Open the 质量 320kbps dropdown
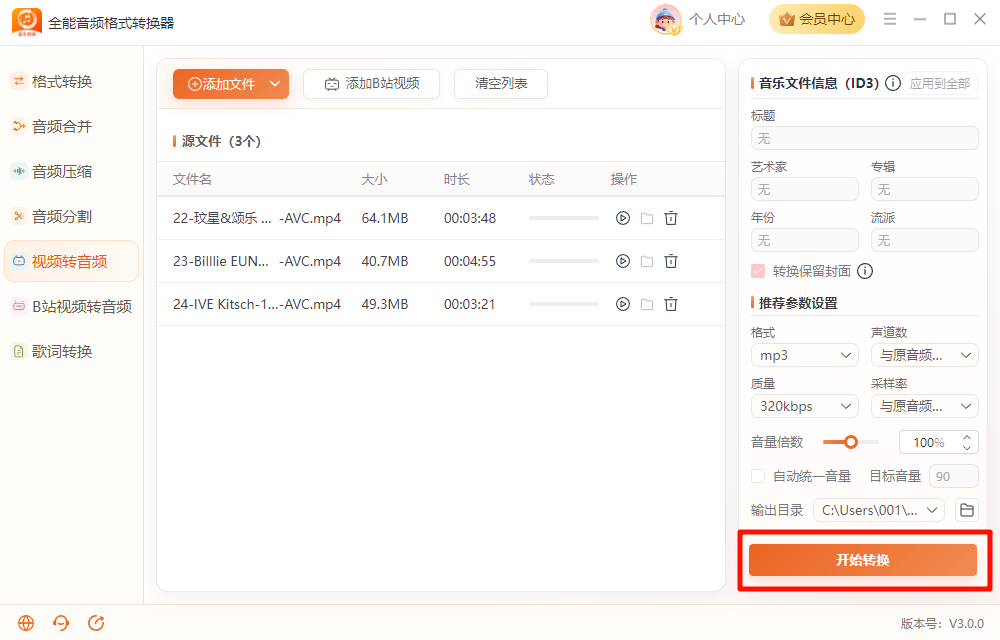This screenshot has height=640, width=1000. point(804,406)
